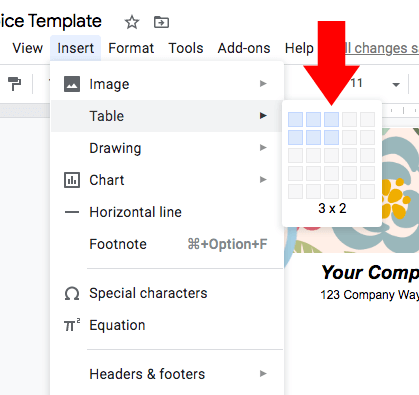Expand the Drawing submenu arrow
Screen dimensions: 419x395
click(x=263, y=148)
